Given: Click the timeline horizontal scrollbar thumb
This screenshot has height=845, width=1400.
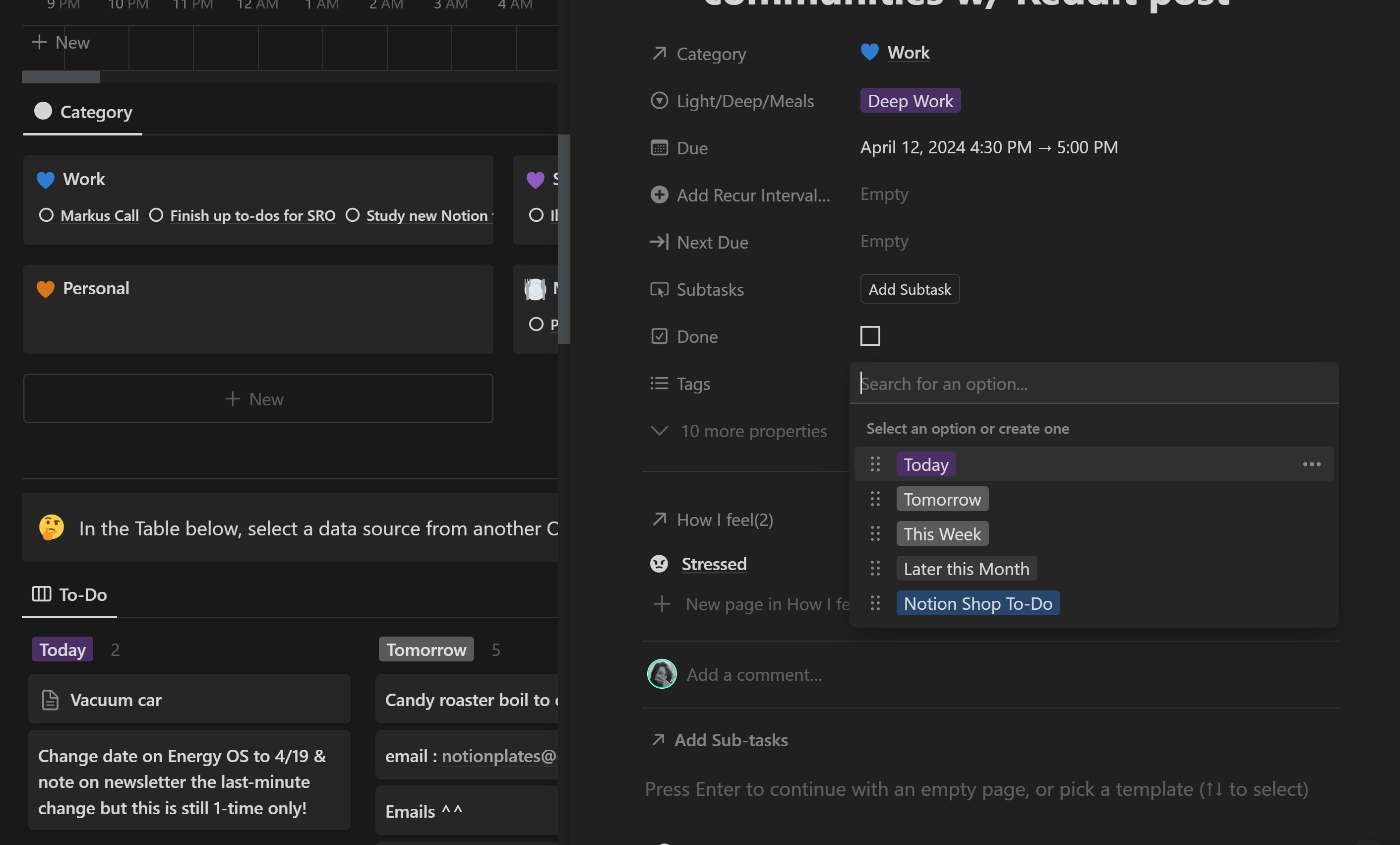Looking at the screenshot, I should 61,77.
